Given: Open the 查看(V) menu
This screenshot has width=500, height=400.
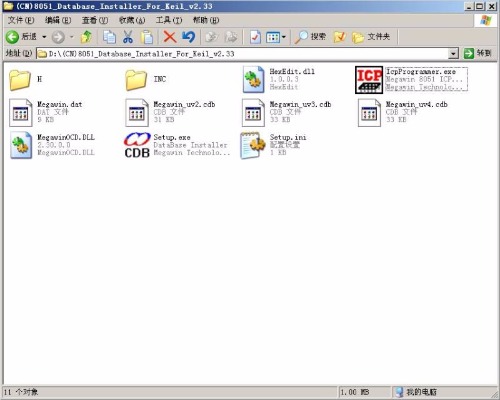Looking at the screenshot, I should [95, 20].
